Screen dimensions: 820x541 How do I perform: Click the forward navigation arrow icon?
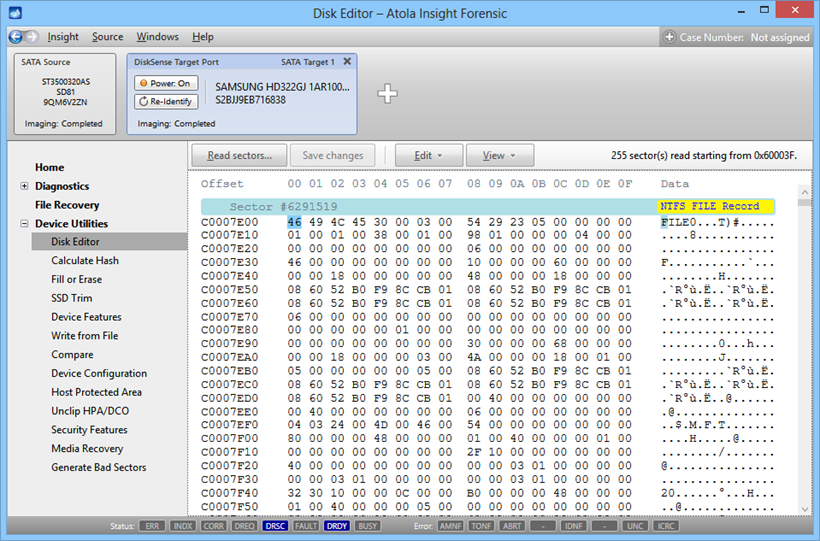pyautogui.click(x=32, y=37)
